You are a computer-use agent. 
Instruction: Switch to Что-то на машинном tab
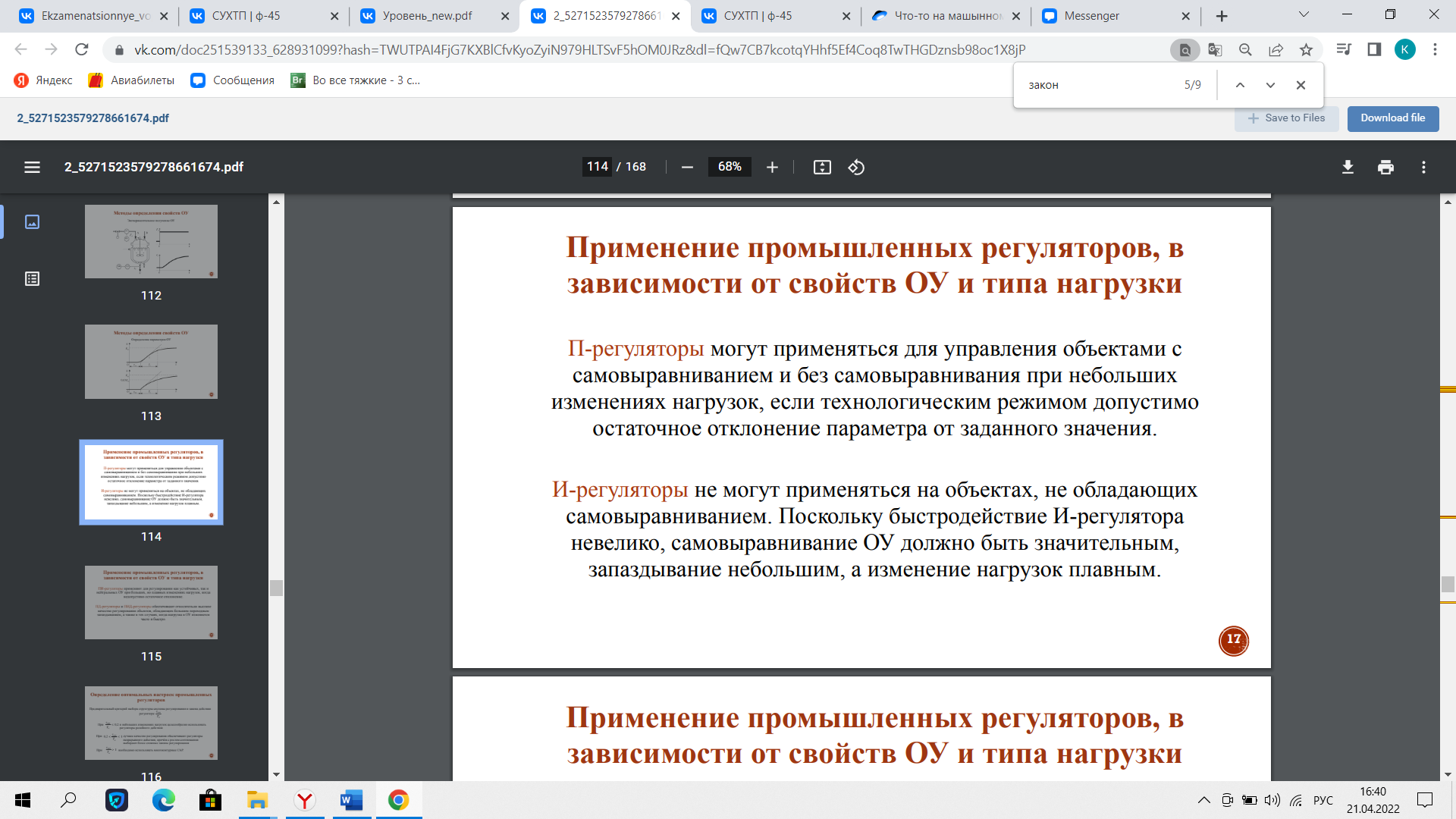pos(946,16)
